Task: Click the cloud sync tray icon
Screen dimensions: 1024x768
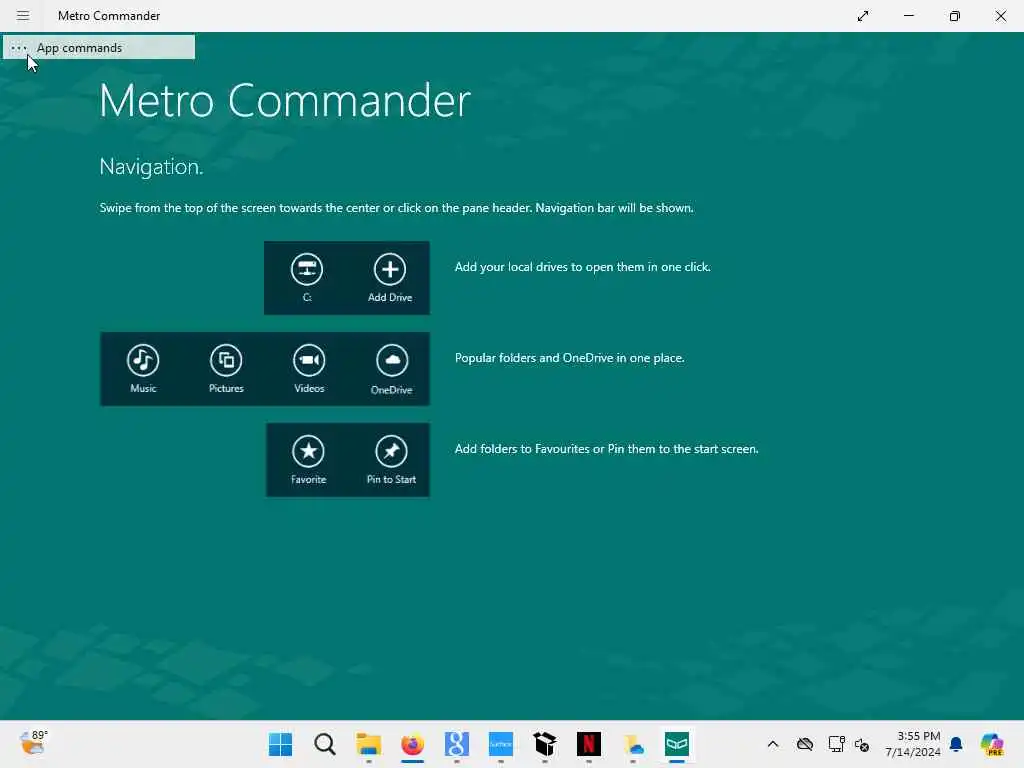Action: 805,744
